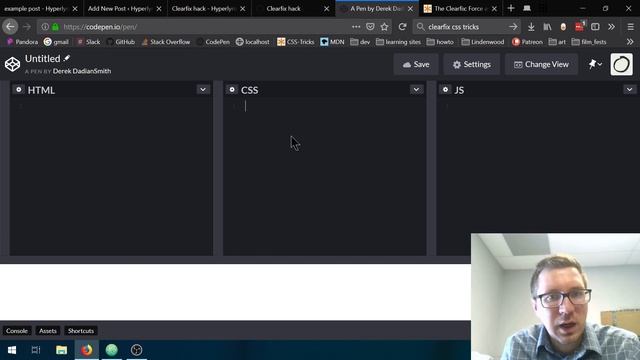Open CodePen bookmark

point(213,42)
